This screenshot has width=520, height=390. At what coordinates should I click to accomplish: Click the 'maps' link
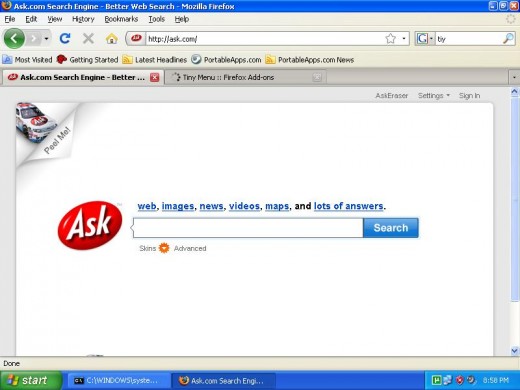pos(277,206)
